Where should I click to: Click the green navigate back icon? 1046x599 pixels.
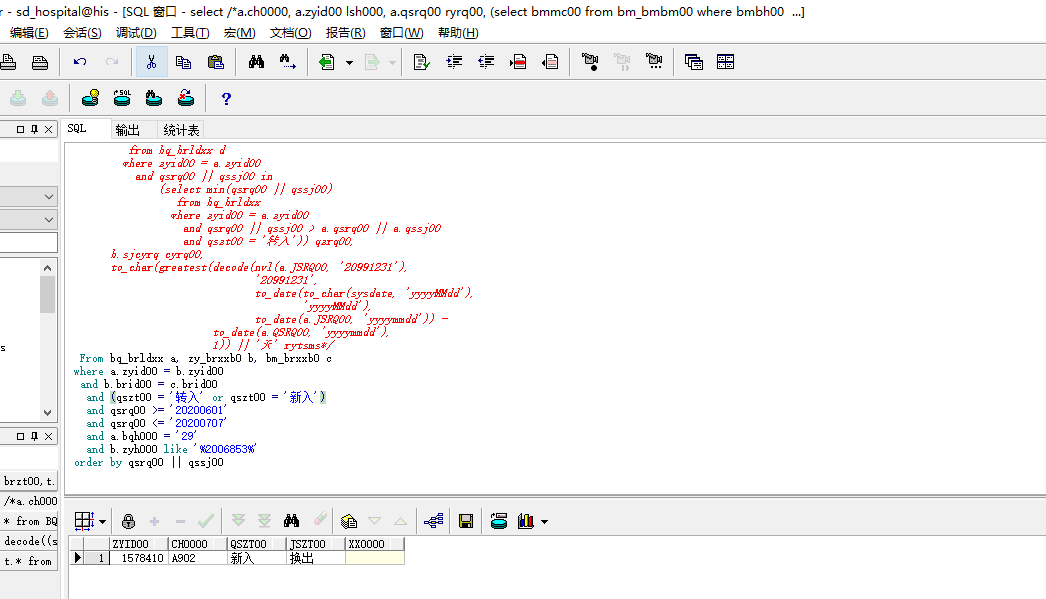[326, 62]
